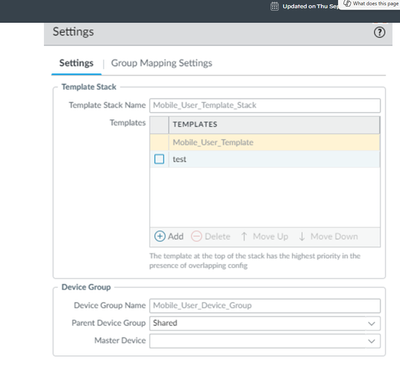The image size is (400, 369).
Task: Expand the Master Device dropdown arrow
Action: pyautogui.click(x=371, y=341)
